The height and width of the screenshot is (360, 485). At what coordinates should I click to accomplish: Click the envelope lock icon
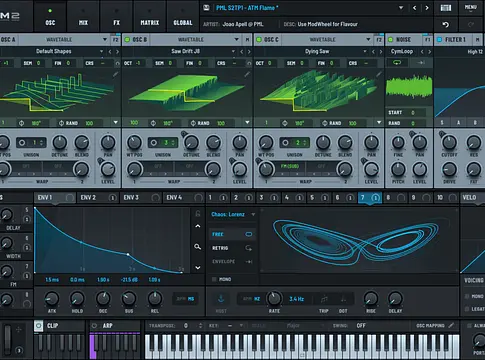coord(198,214)
